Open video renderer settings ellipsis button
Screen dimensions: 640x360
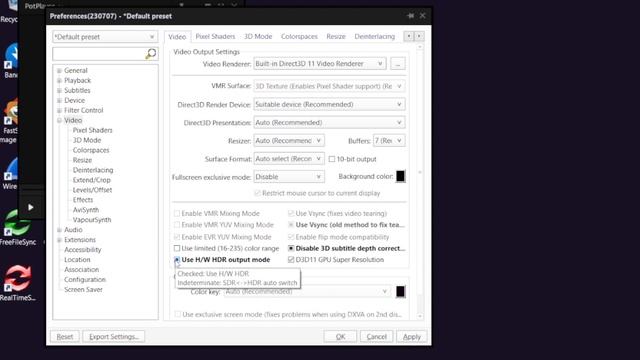[x=398, y=64]
